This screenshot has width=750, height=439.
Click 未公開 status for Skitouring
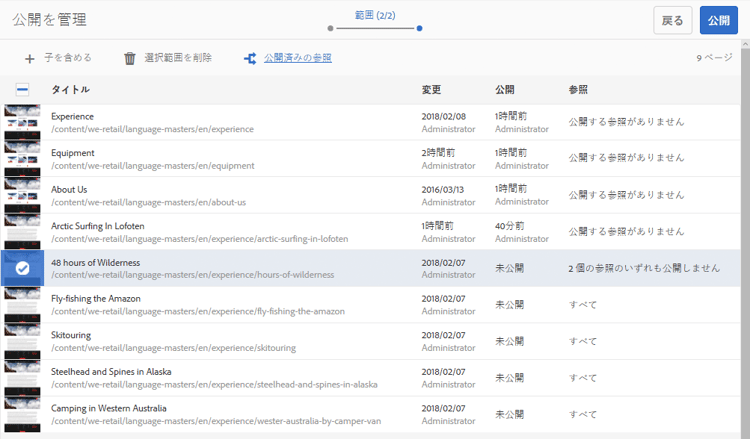tap(509, 341)
